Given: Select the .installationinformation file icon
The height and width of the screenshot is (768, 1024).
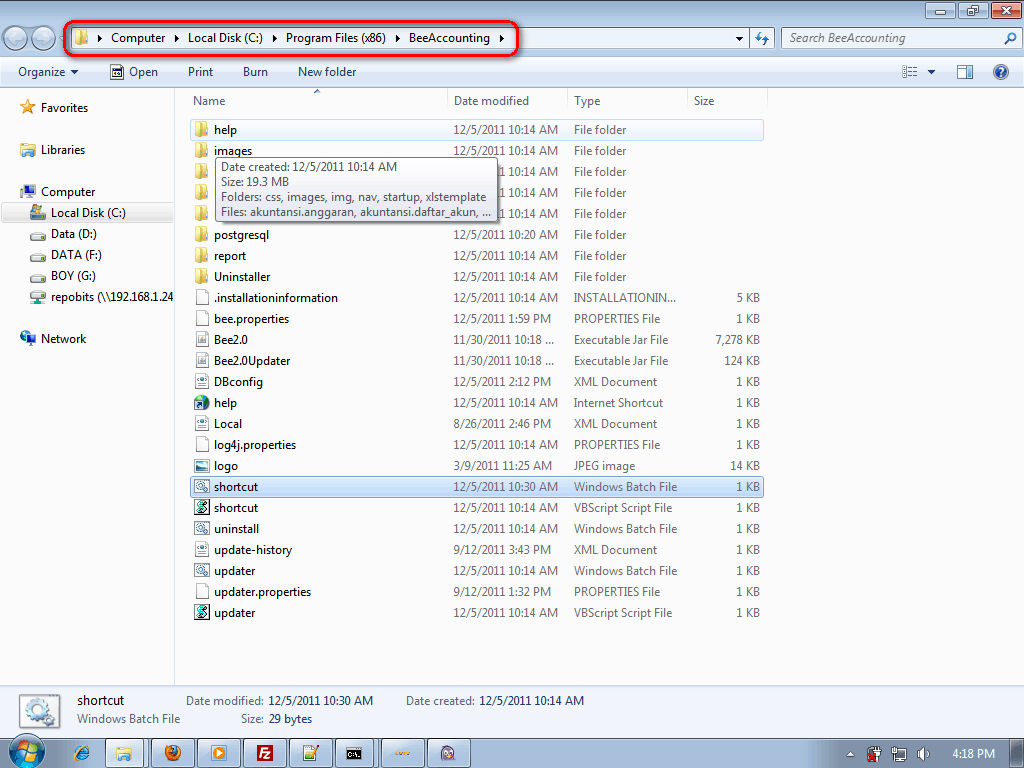Looking at the screenshot, I should click(x=202, y=297).
